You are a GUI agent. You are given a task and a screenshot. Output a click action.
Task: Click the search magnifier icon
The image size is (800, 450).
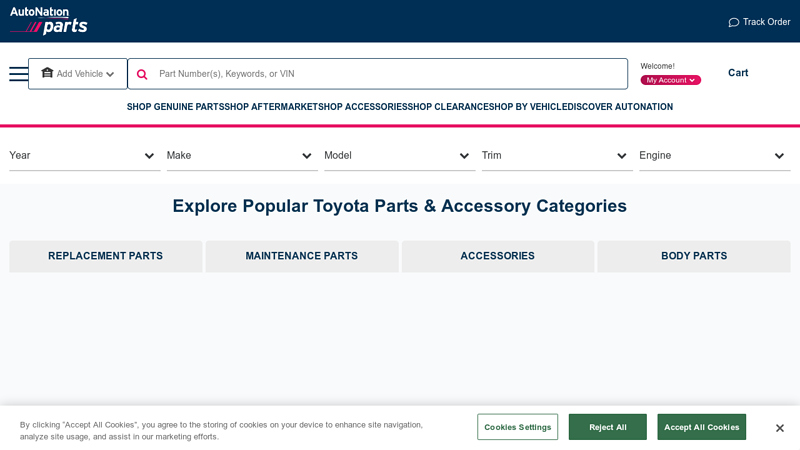coord(142,74)
